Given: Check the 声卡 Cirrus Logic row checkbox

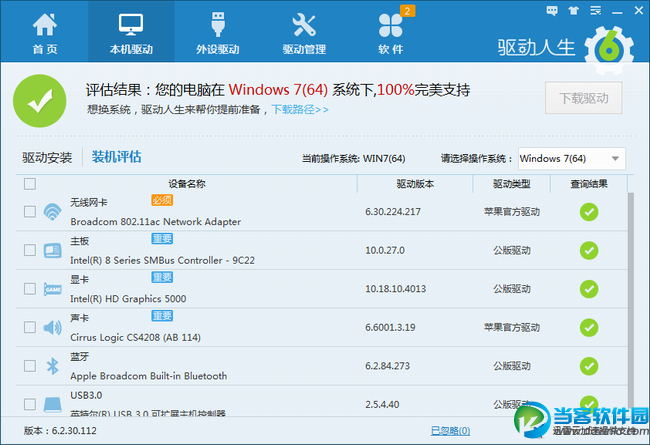Looking at the screenshot, I should (x=30, y=327).
